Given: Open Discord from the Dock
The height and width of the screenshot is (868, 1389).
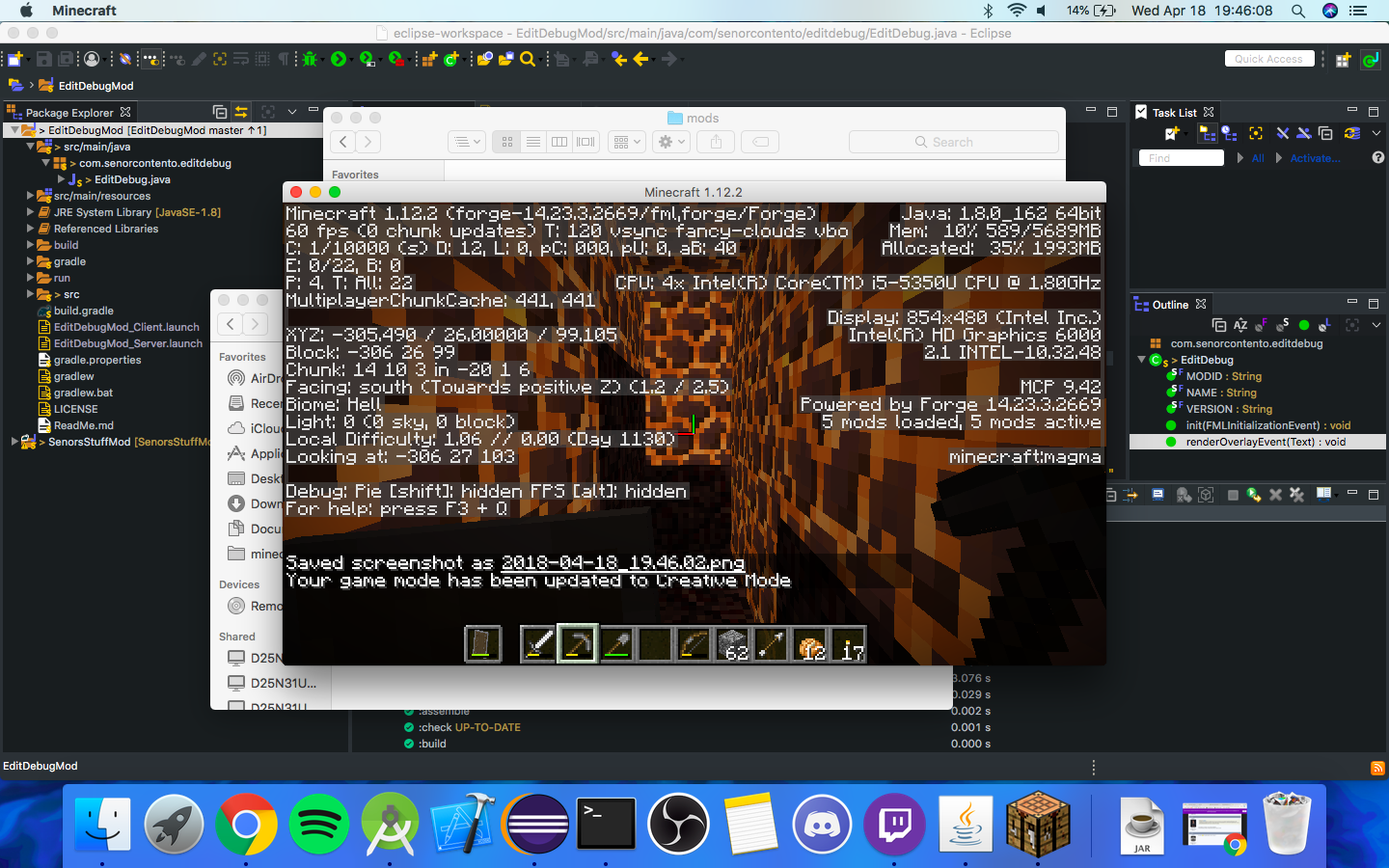Looking at the screenshot, I should 822,825.
